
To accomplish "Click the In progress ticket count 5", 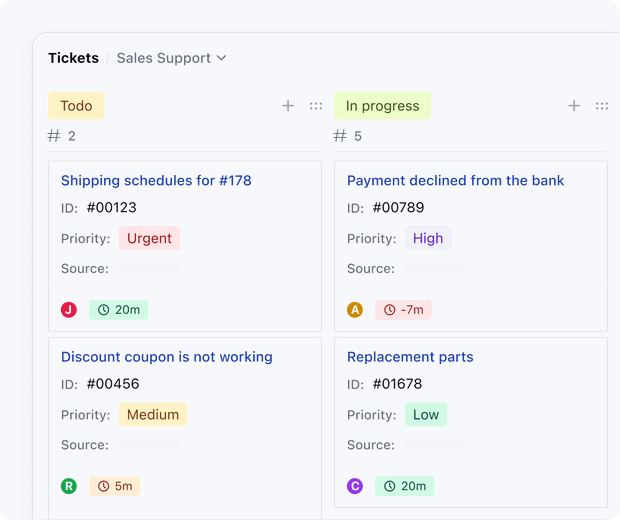I will coord(348,136).
